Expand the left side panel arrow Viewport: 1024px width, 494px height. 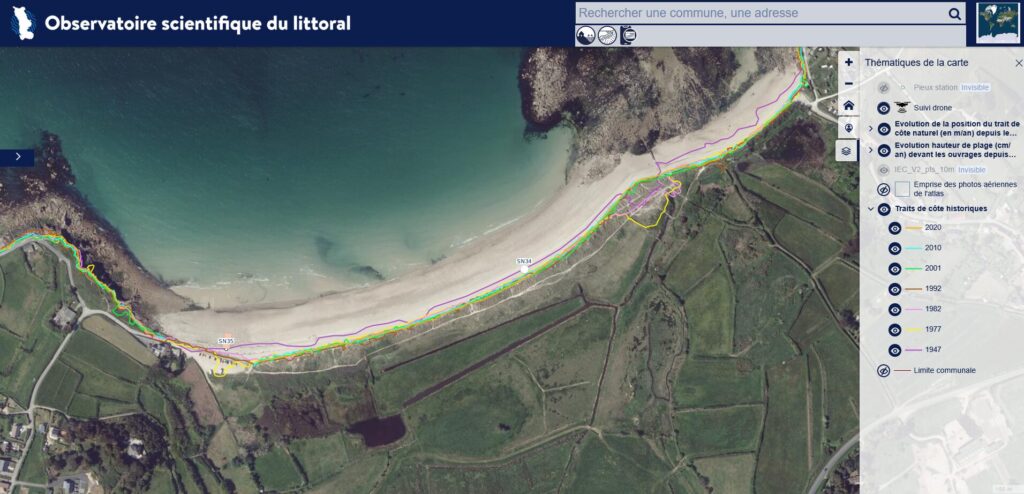point(18,157)
